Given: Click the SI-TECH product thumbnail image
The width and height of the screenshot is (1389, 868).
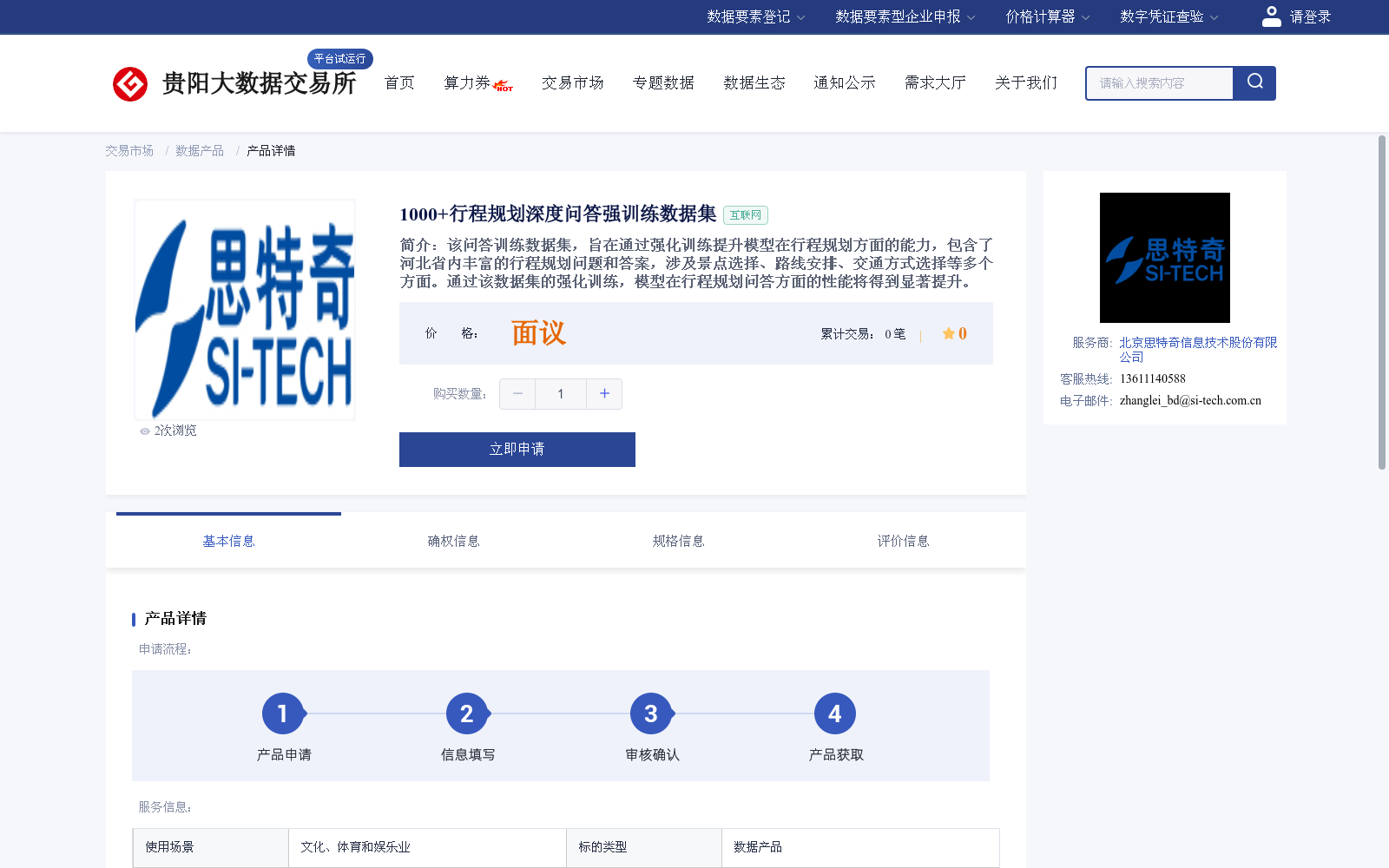Looking at the screenshot, I should (245, 310).
